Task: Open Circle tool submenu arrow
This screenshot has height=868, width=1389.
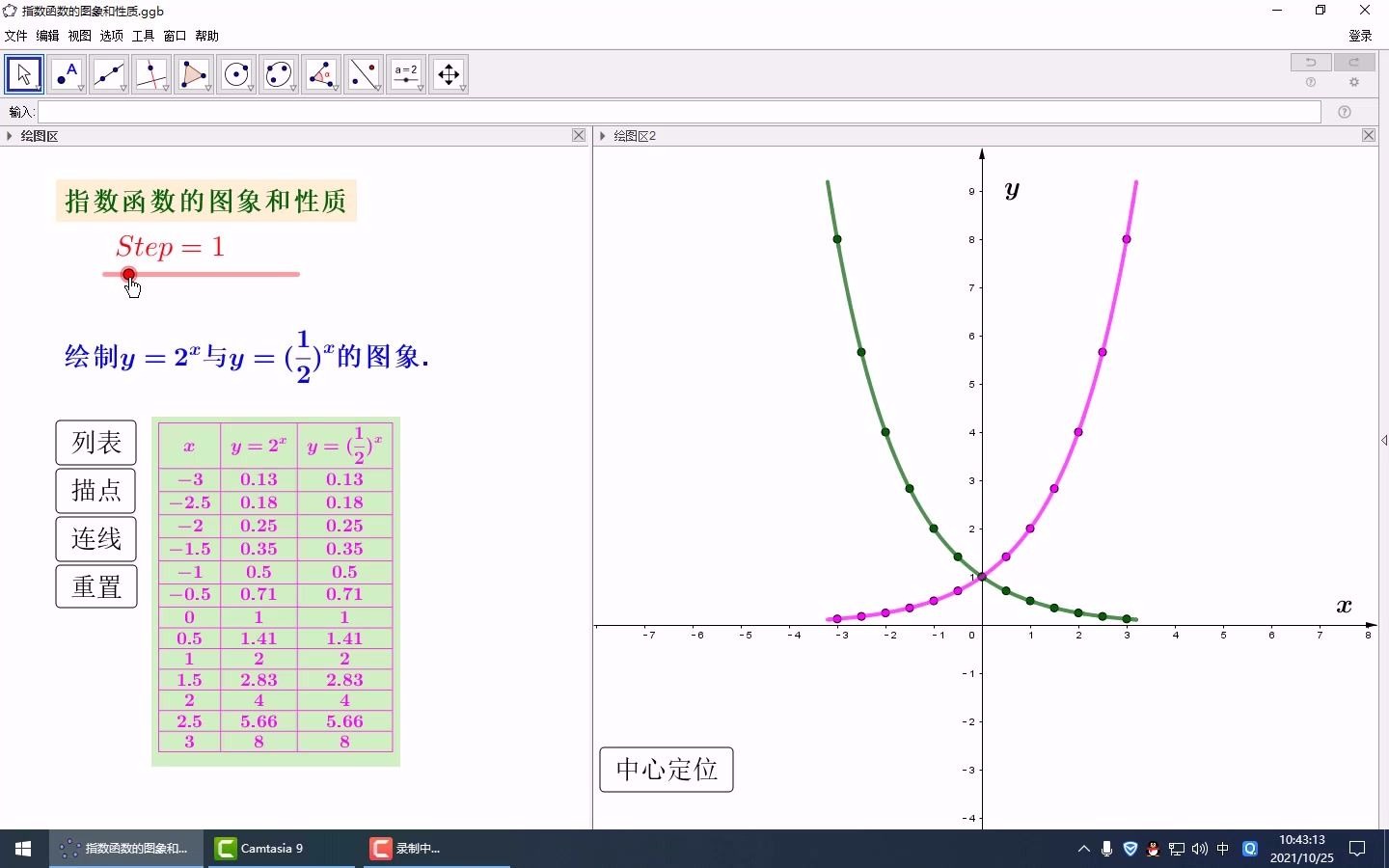Action: (251, 89)
